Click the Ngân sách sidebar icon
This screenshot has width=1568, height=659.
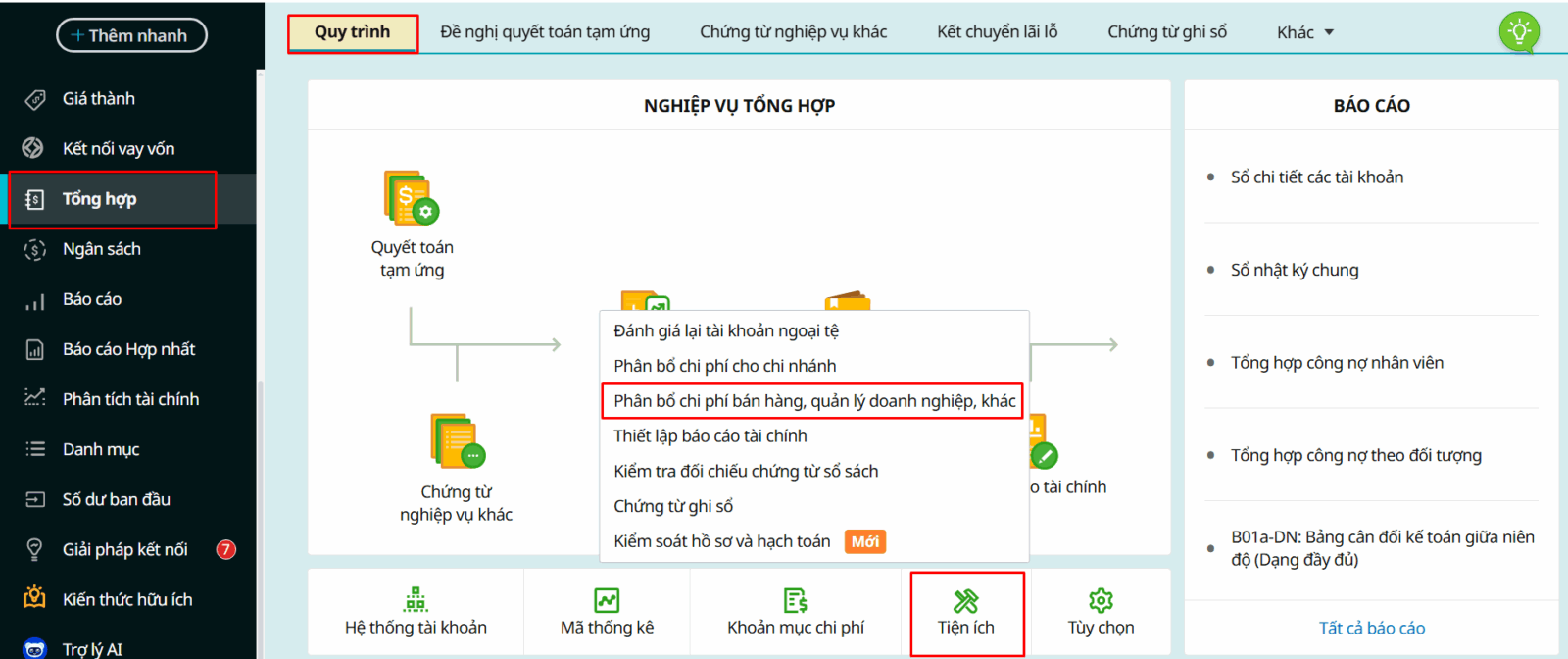[35, 249]
